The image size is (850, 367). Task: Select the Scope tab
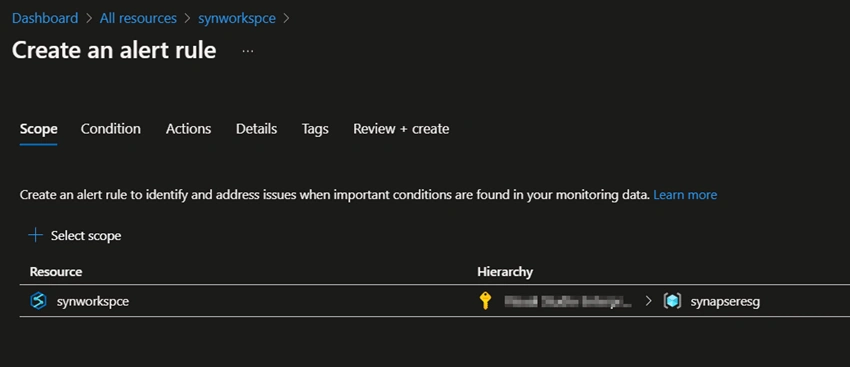click(38, 129)
